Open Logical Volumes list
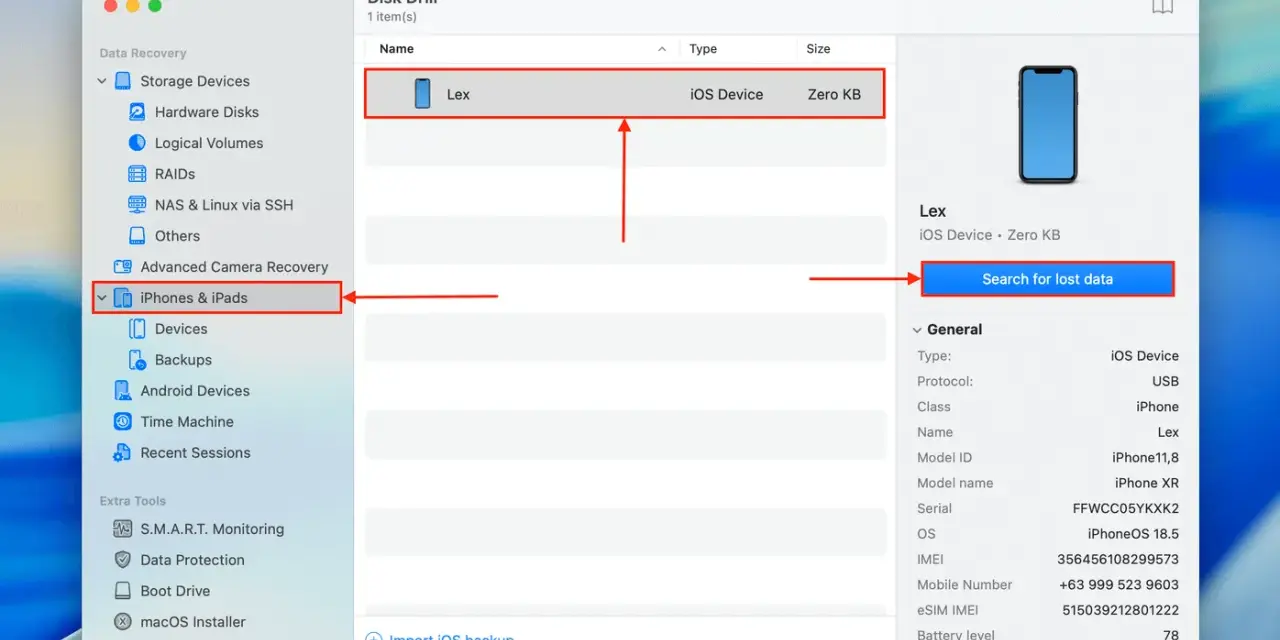1280x640 pixels. [x=209, y=143]
